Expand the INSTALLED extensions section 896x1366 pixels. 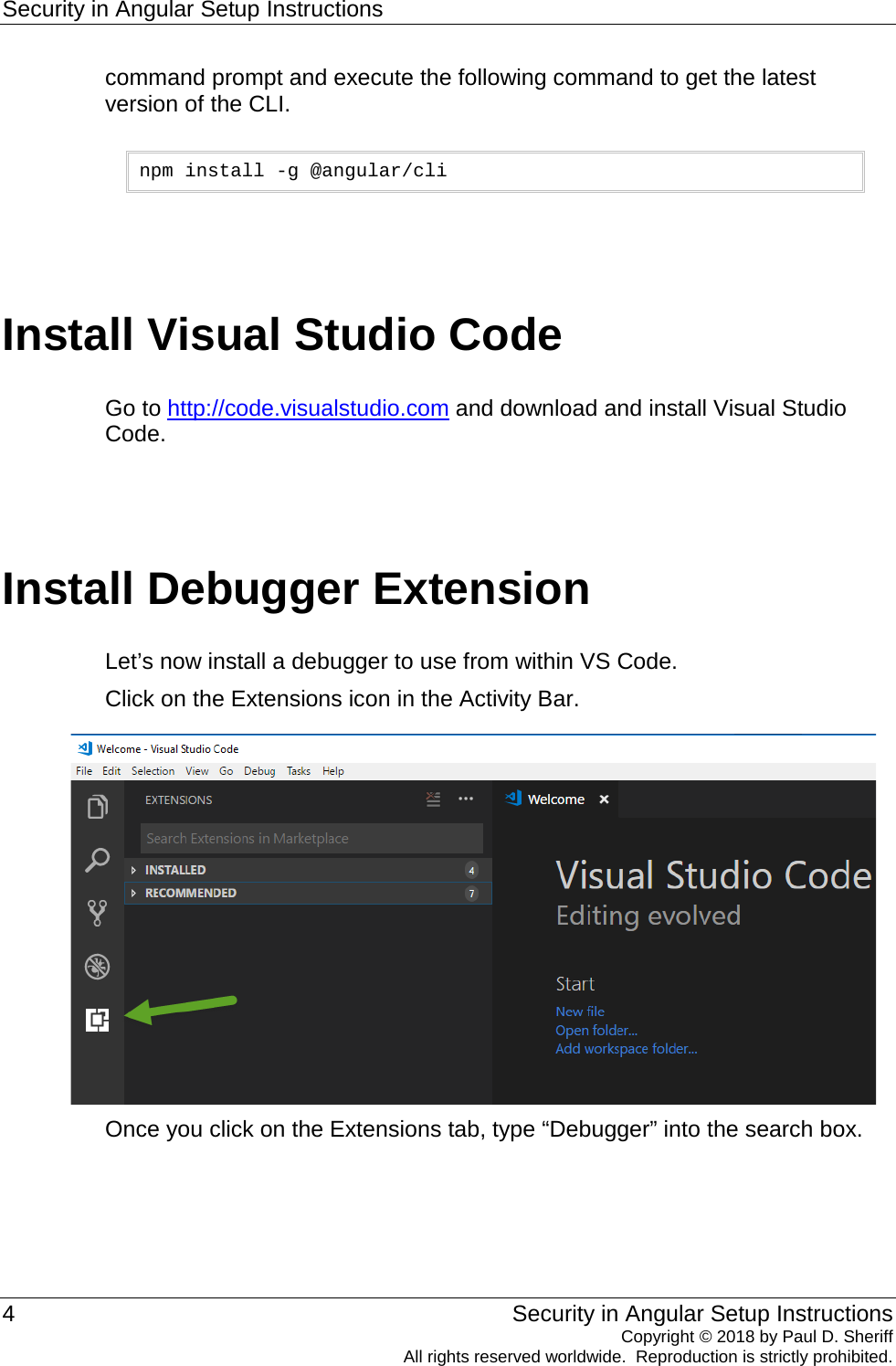point(175,869)
